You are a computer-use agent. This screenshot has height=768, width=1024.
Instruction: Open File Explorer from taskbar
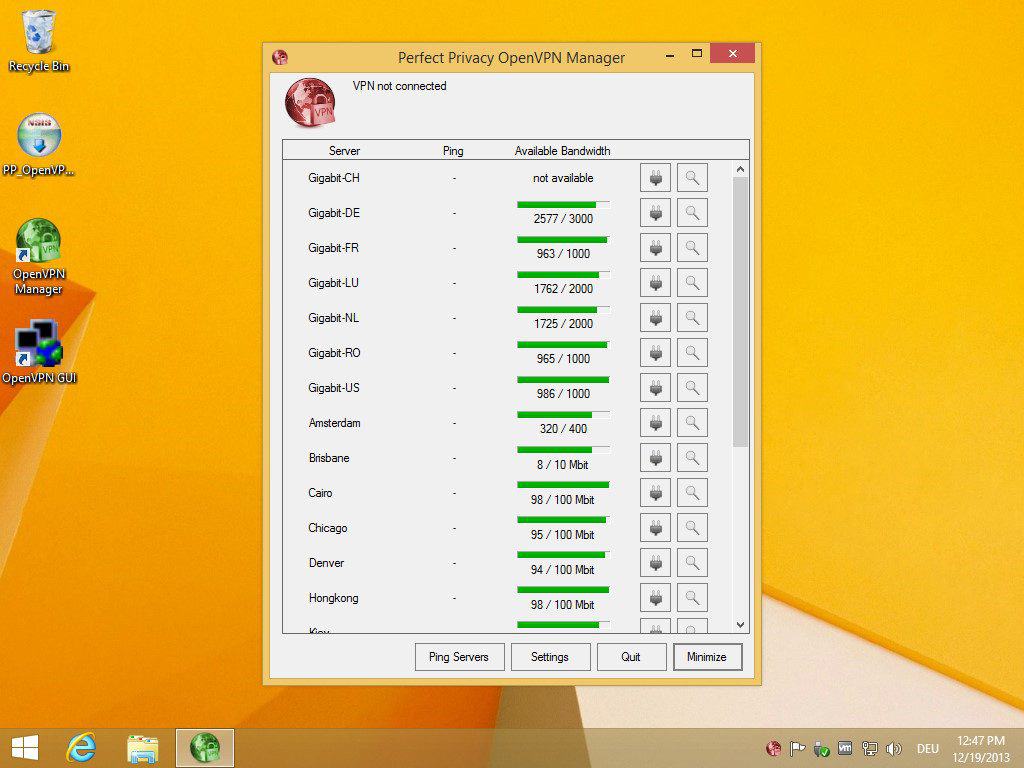pos(142,748)
